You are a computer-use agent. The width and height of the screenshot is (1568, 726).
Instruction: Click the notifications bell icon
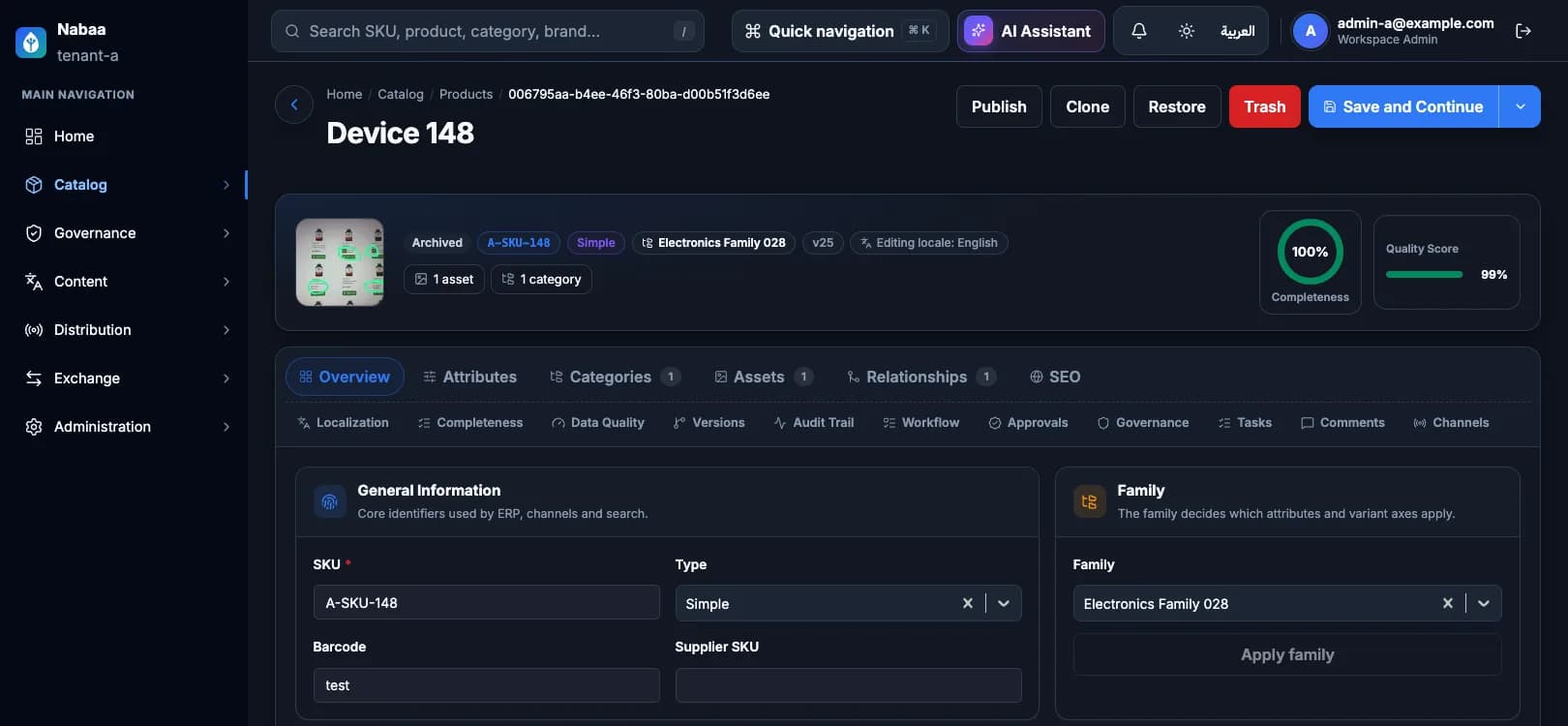tap(1139, 31)
